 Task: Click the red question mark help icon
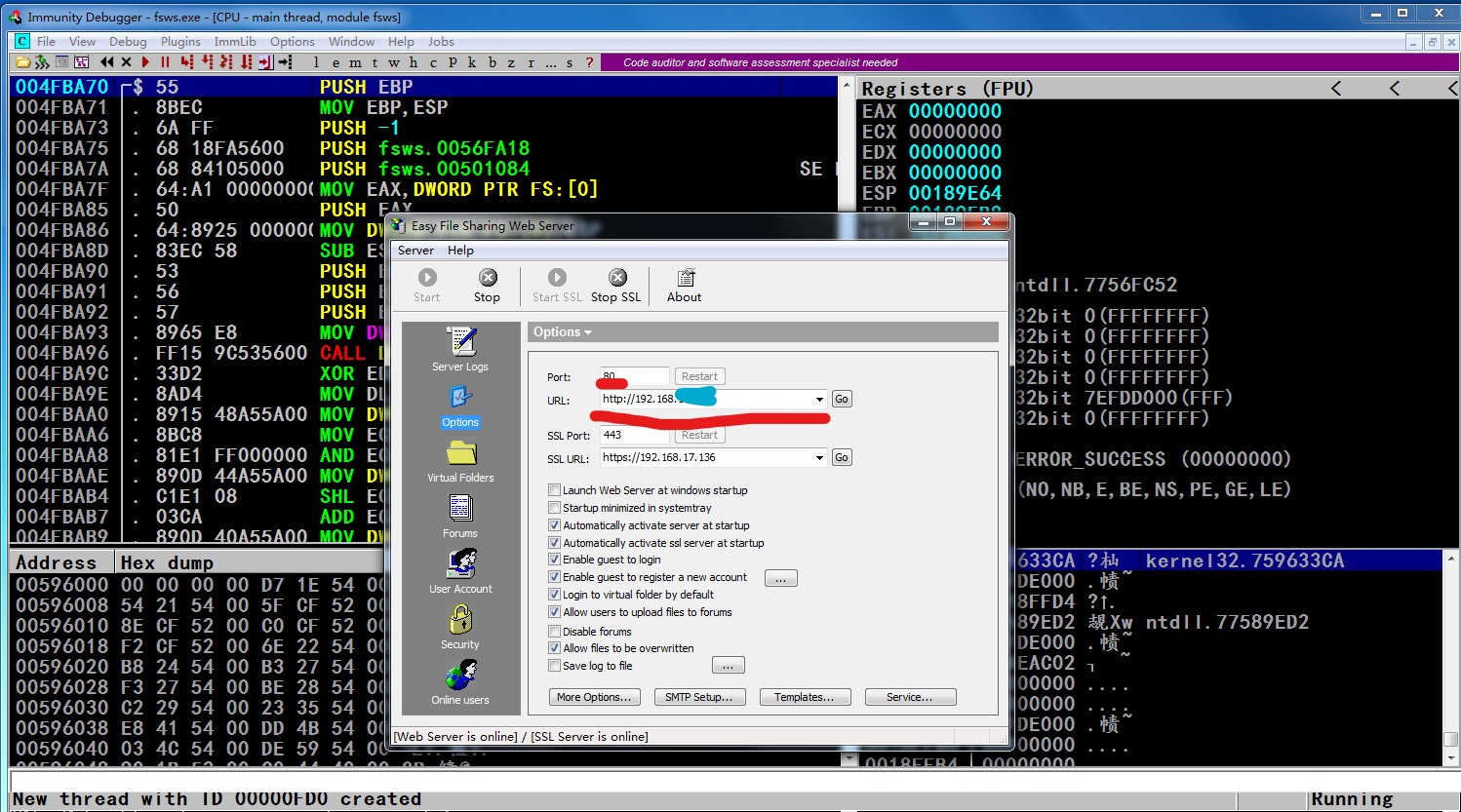589,61
